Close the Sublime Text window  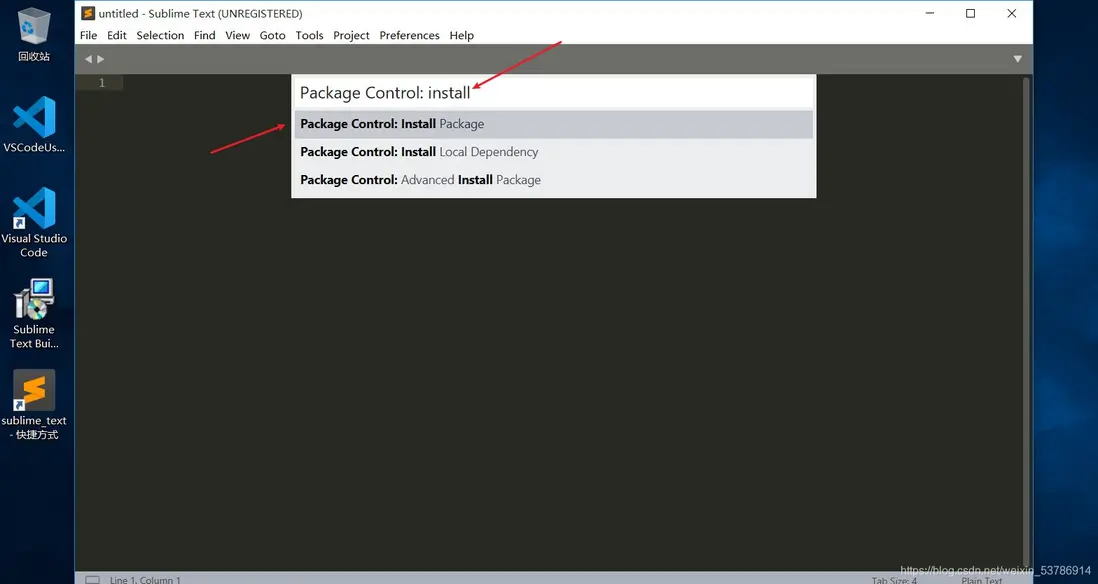1011,13
